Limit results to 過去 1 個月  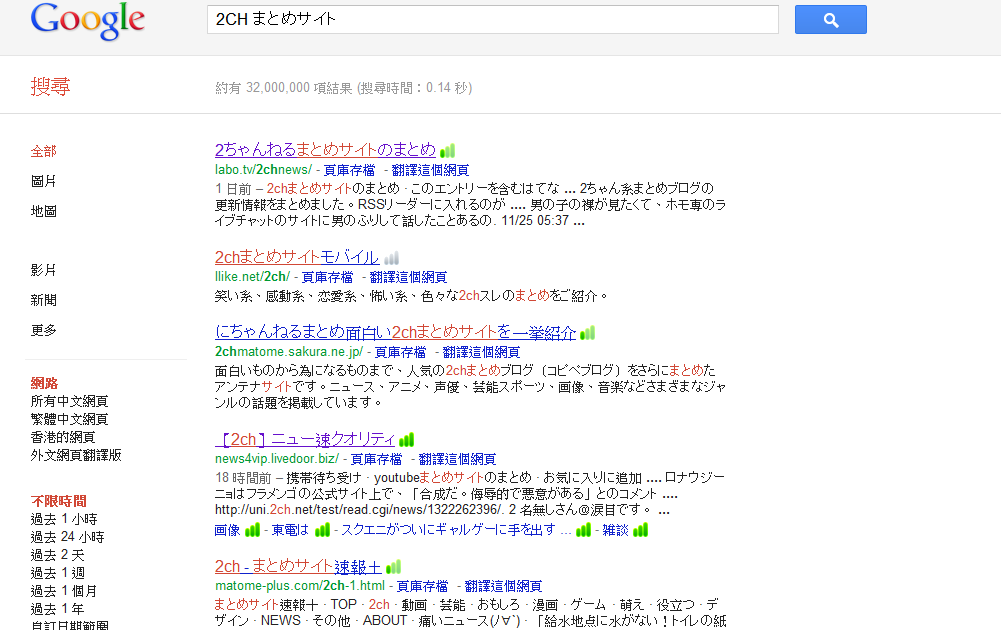tap(64, 590)
